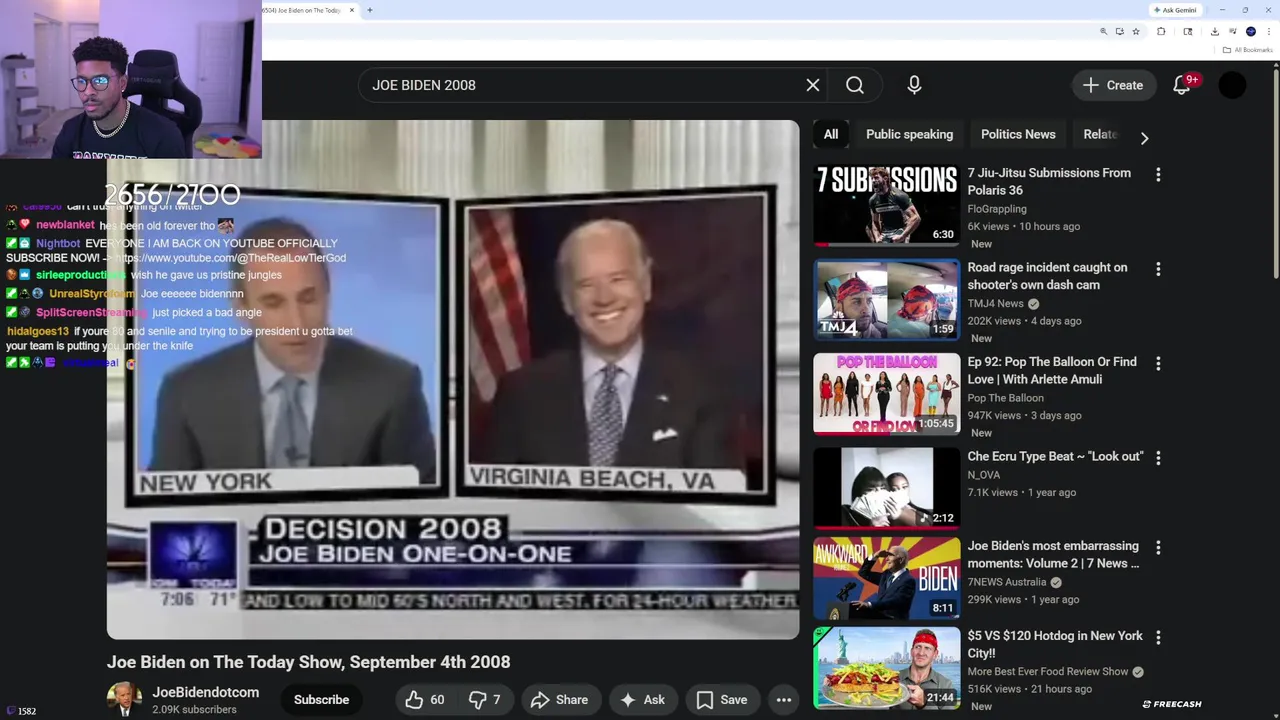Open options for Pop The Balloon video
This screenshot has height=720, width=1280.
coord(1158,364)
